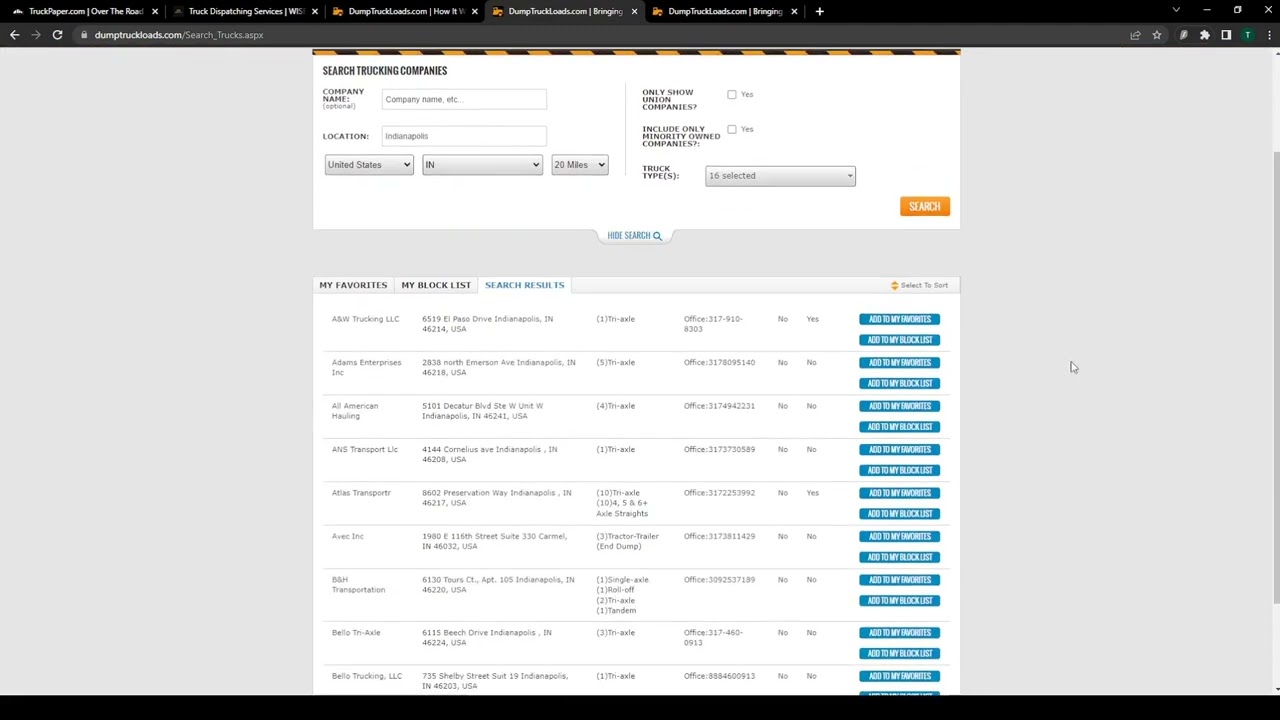
Task: Add All American Hauling to block list
Action: point(899,427)
